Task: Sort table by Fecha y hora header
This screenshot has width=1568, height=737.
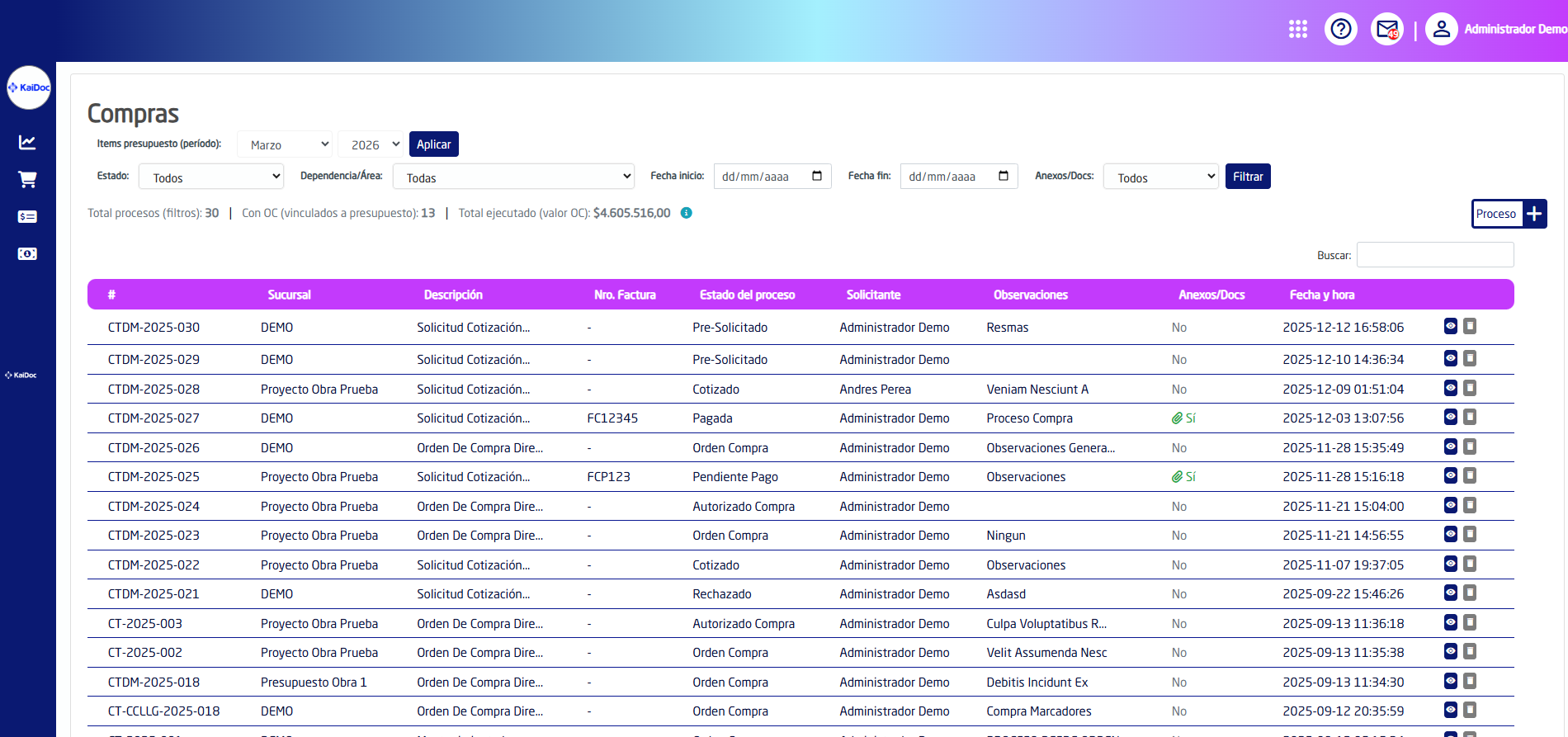Action: click(1321, 295)
